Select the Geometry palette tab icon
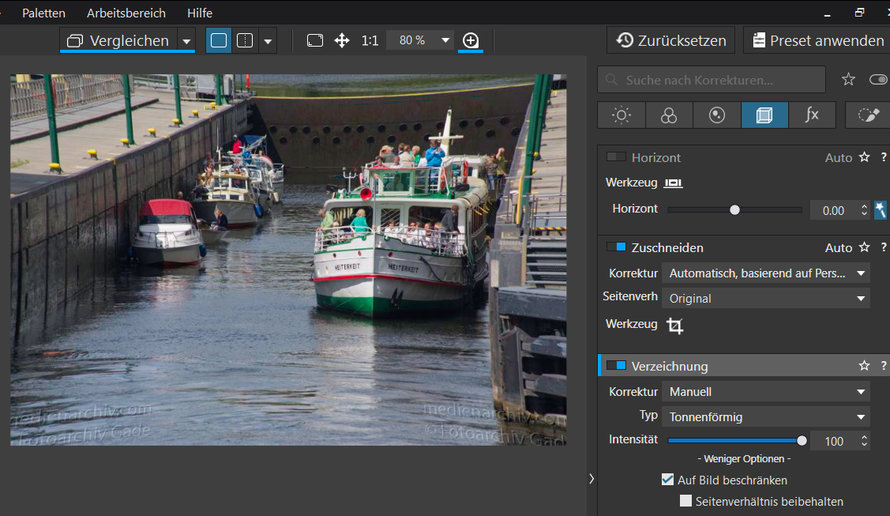Screen dimensions: 890x516 [765, 115]
